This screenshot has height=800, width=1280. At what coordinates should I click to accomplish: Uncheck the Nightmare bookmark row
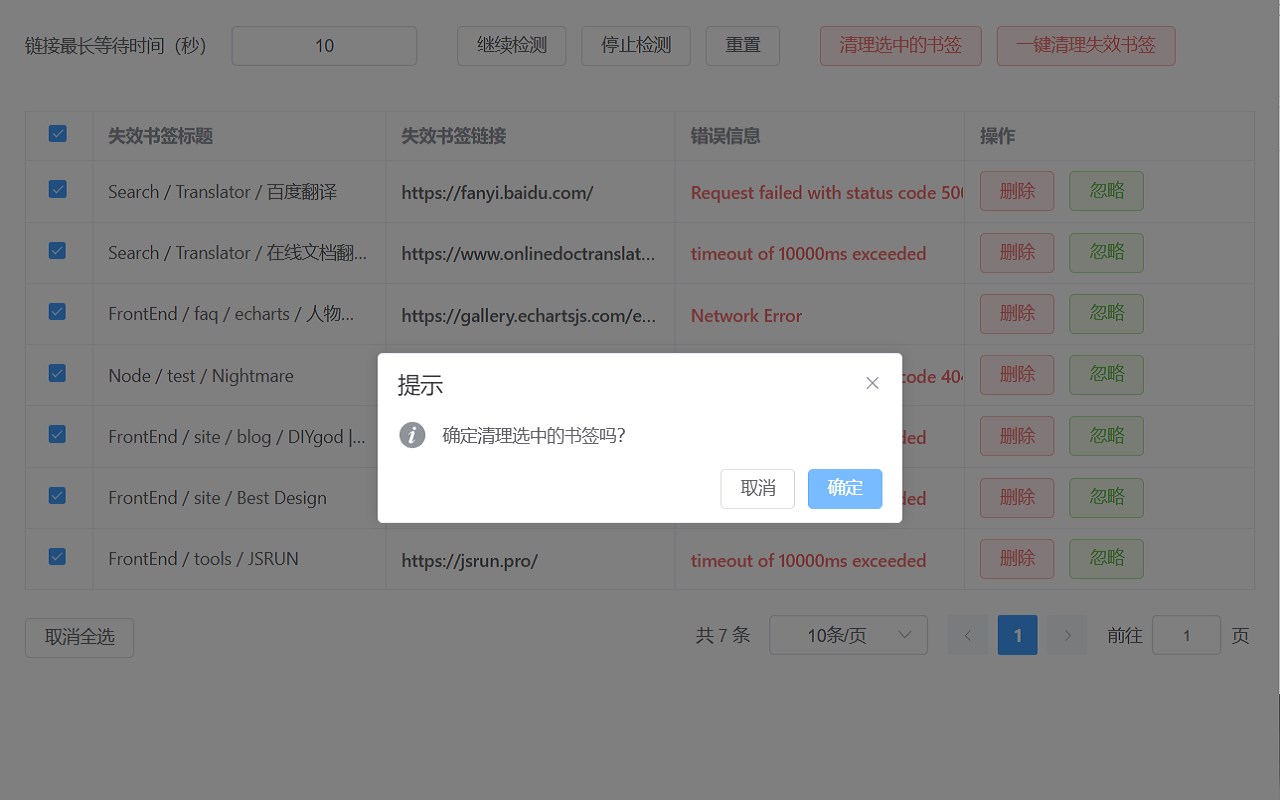58,373
